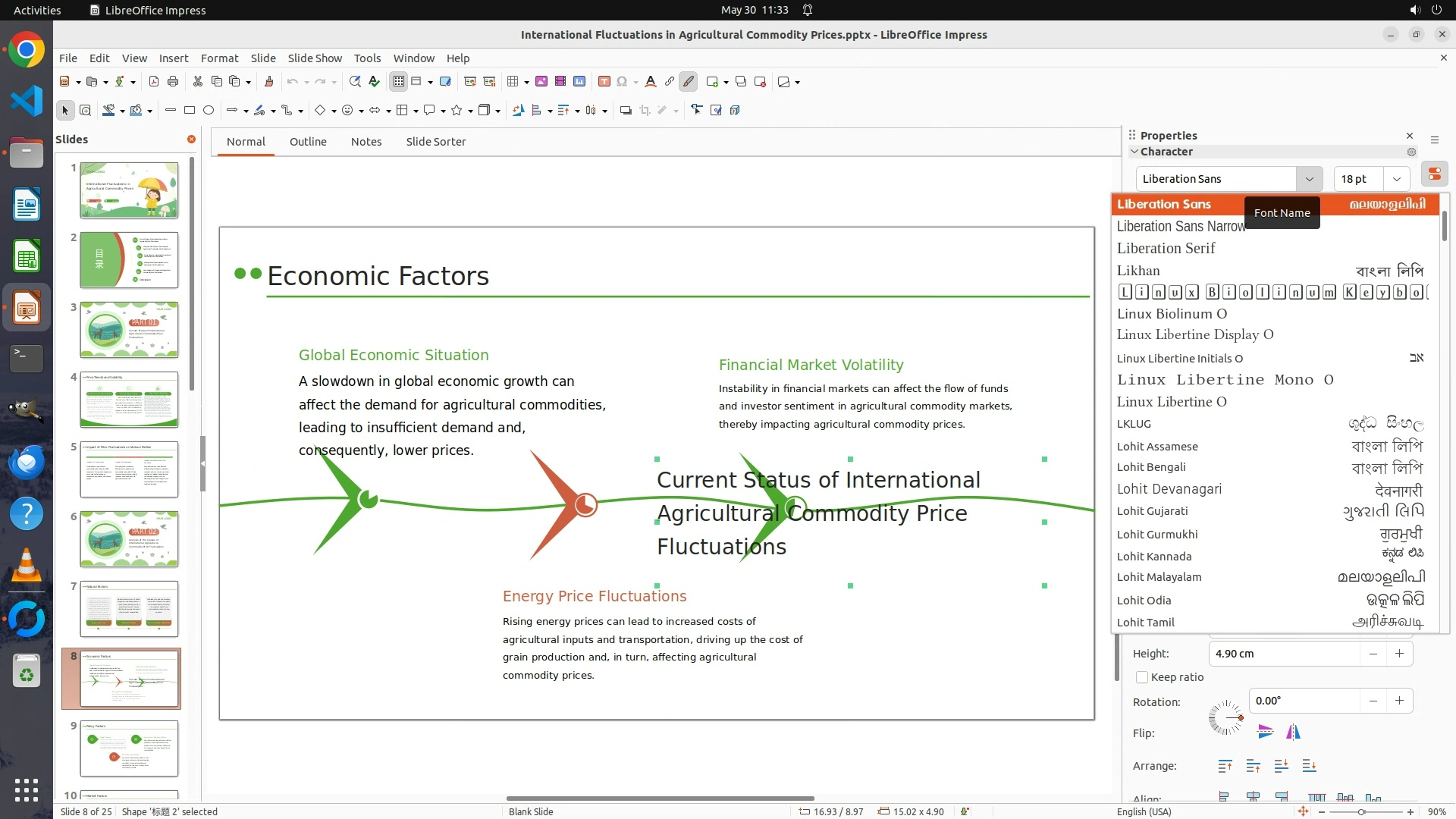Viewport: 1456px width, 819px height.
Task: Switch to the Slide Sorter tab
Action: [435, 142]
